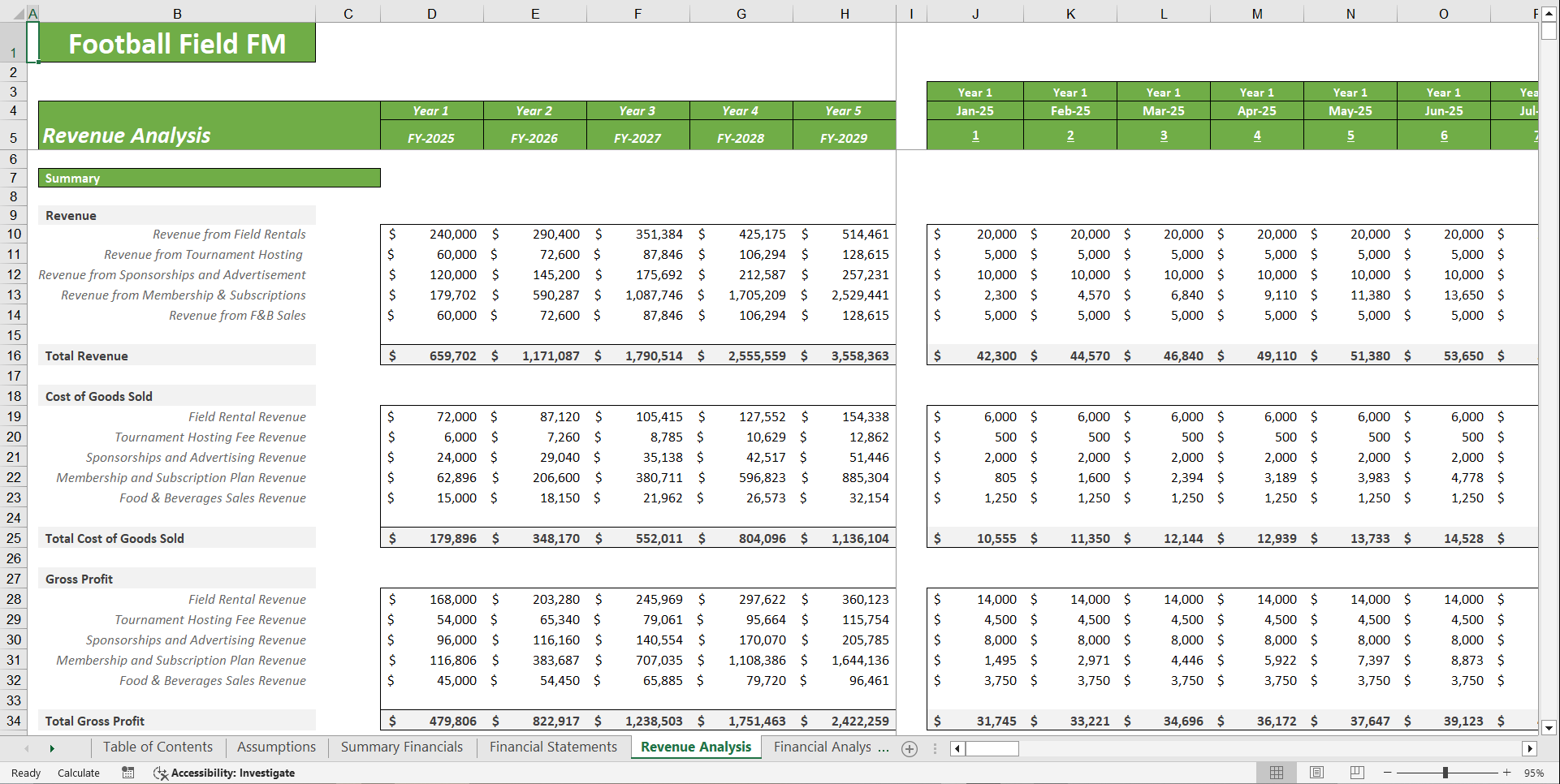Click the macro recording icon in the status bar
The height and width of the screenshot is (784, 1560).
pyautogui.click(x=127, y=773)
